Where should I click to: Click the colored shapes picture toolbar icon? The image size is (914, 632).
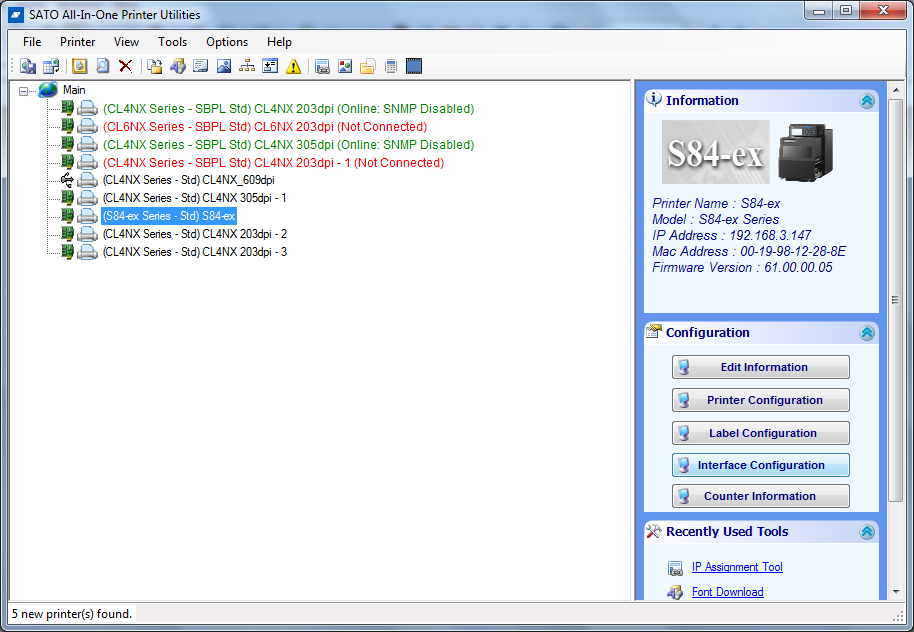click(345, 66)
